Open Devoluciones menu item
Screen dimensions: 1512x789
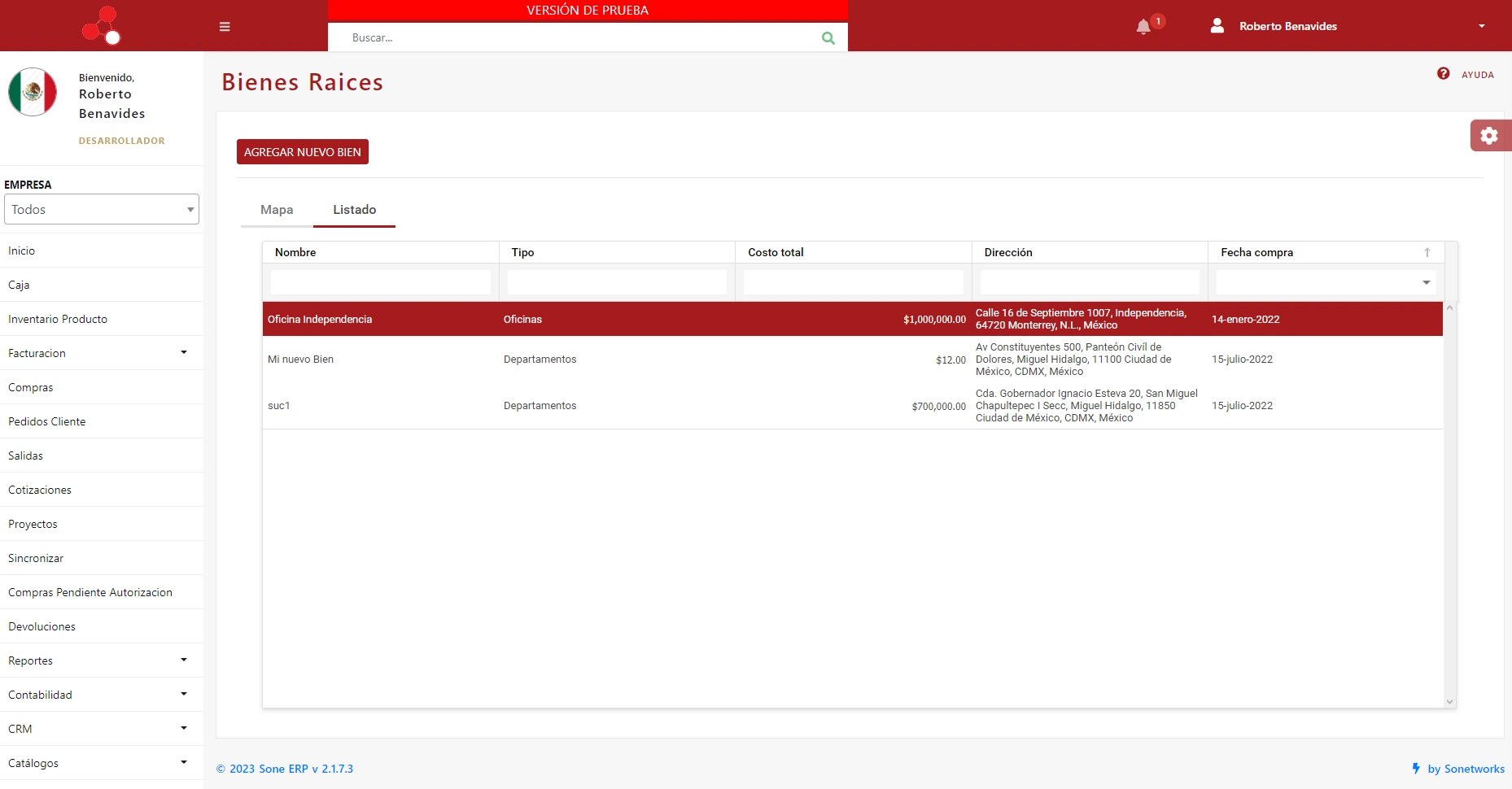coord(102,626)
